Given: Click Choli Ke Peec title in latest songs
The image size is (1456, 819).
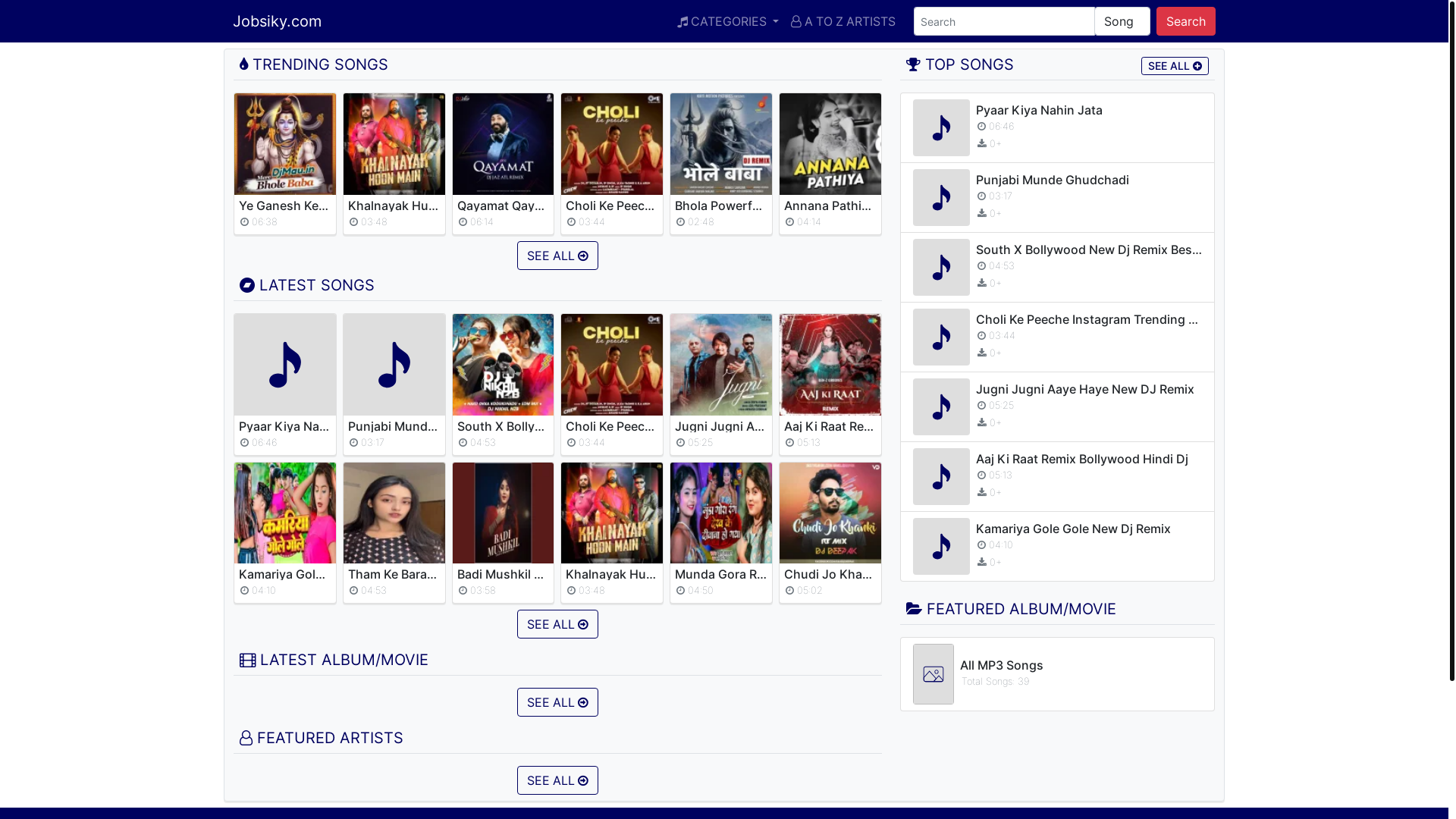Looking at the screenshot, I should tap(612, 426).
